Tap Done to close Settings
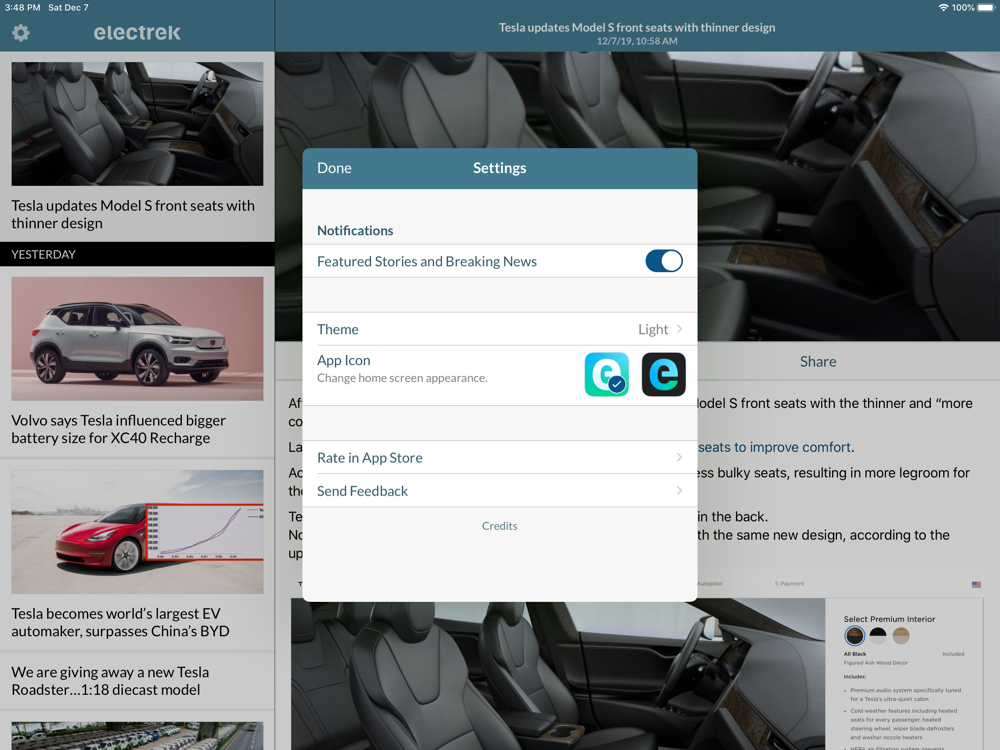Screen dimensions: 1000x750 334,168
